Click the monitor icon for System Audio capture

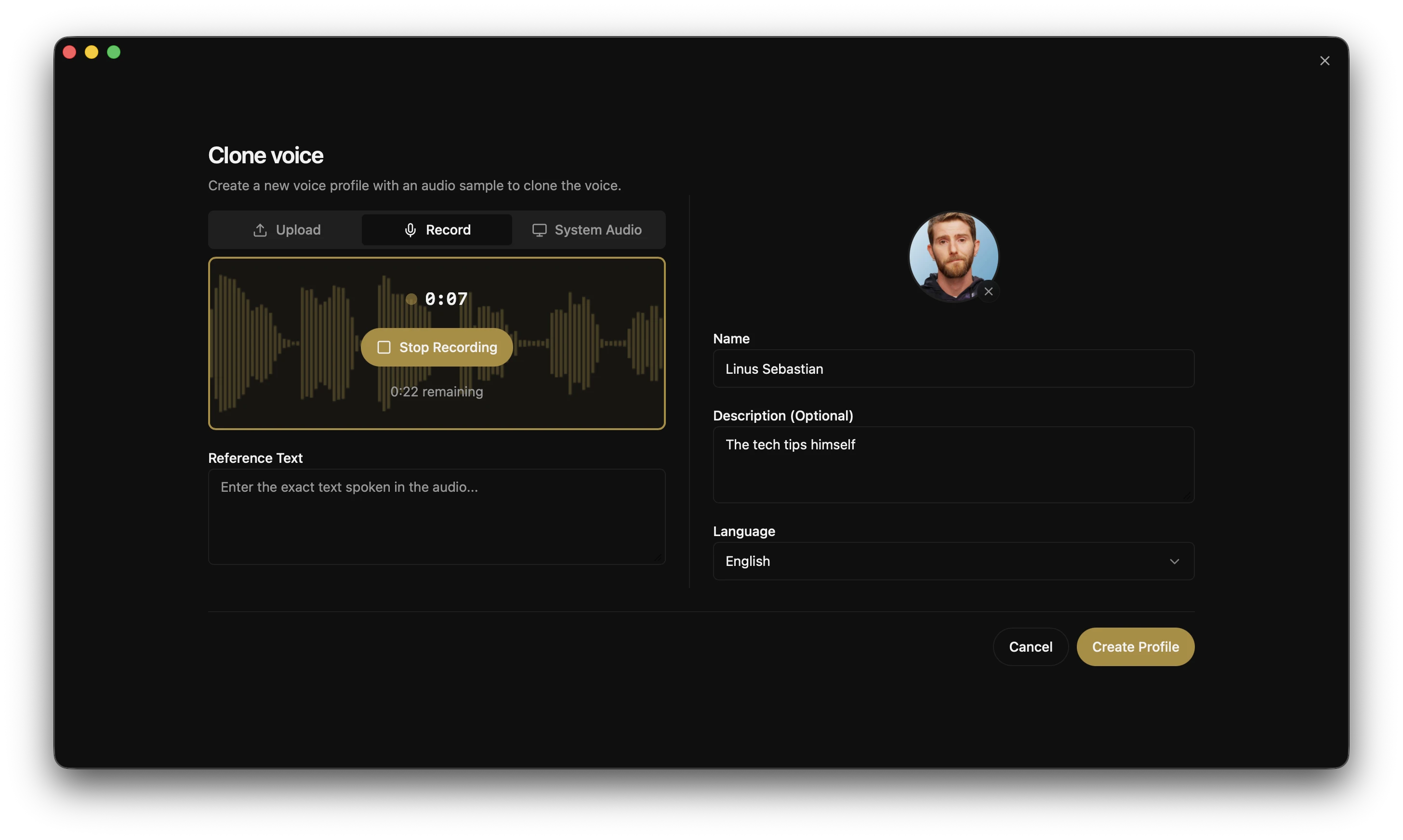539,230
